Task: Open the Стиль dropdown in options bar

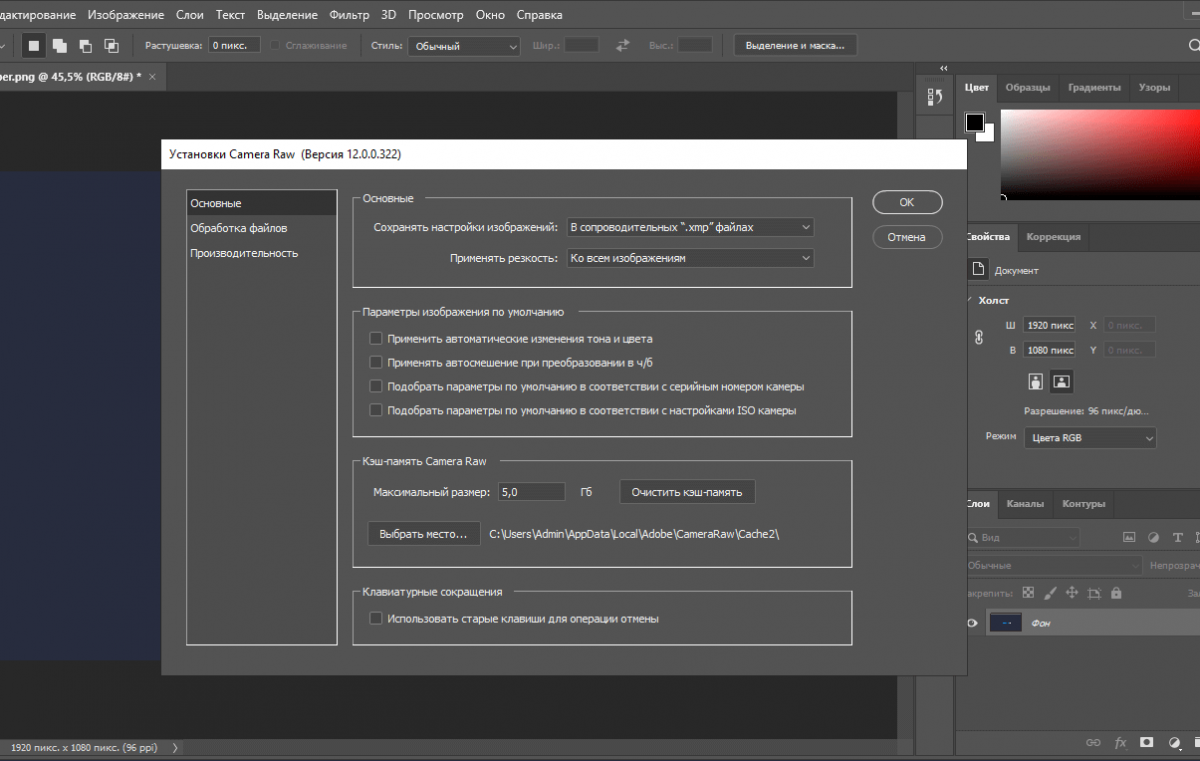Action: click(x=465, y=46)
